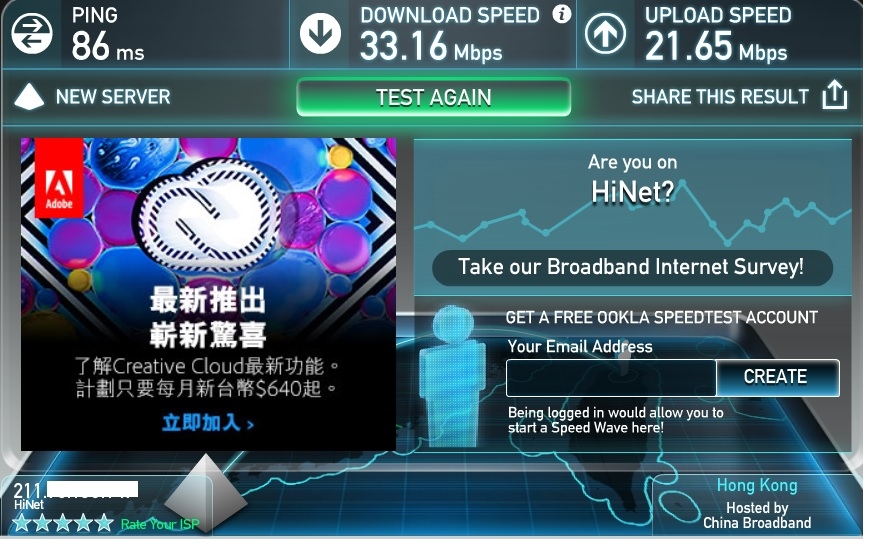Start the test with Test Again

434,97
